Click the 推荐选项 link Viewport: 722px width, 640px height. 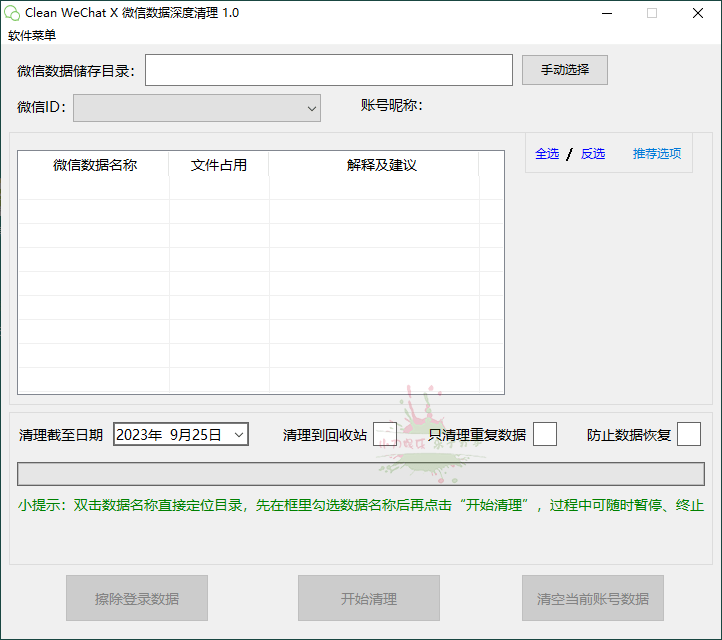point(657,153)
